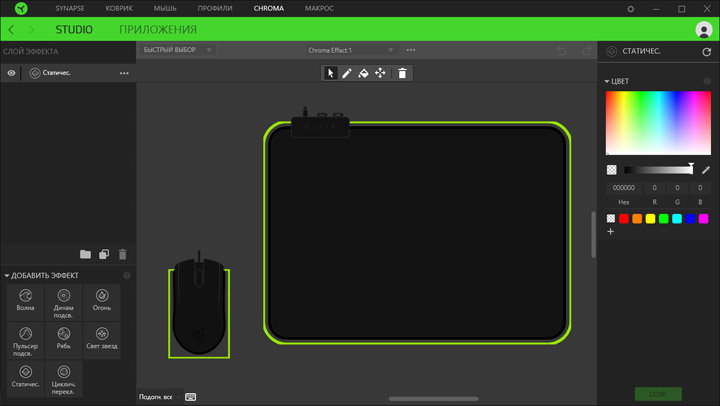Switch to the Приложения subtab
720x406 pixels.
(x=158, y=30)
